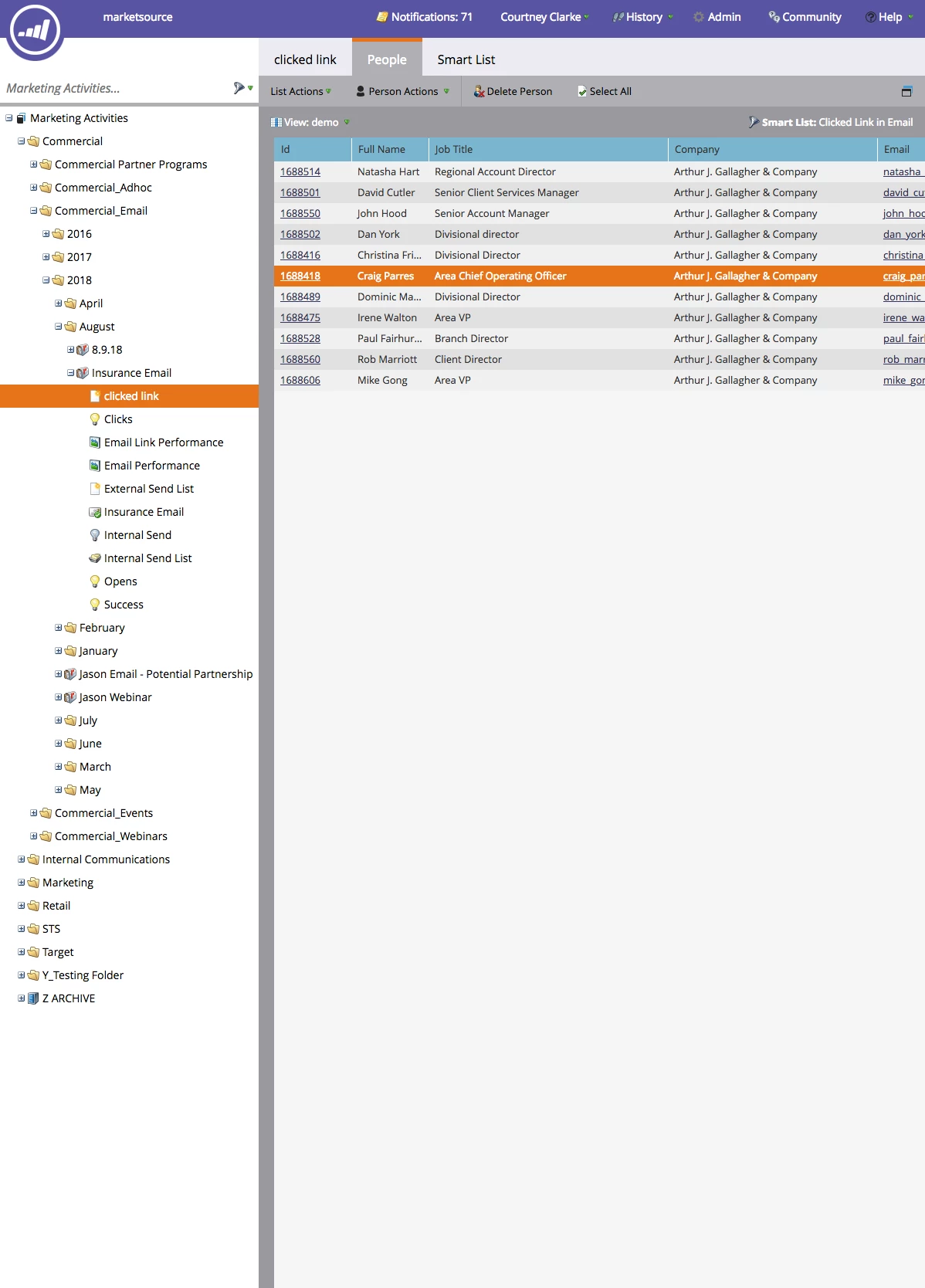The width and height of the screenshot is (925, 1288).
Task: Click the Marketing Activities search field
Action: [116, 88]
